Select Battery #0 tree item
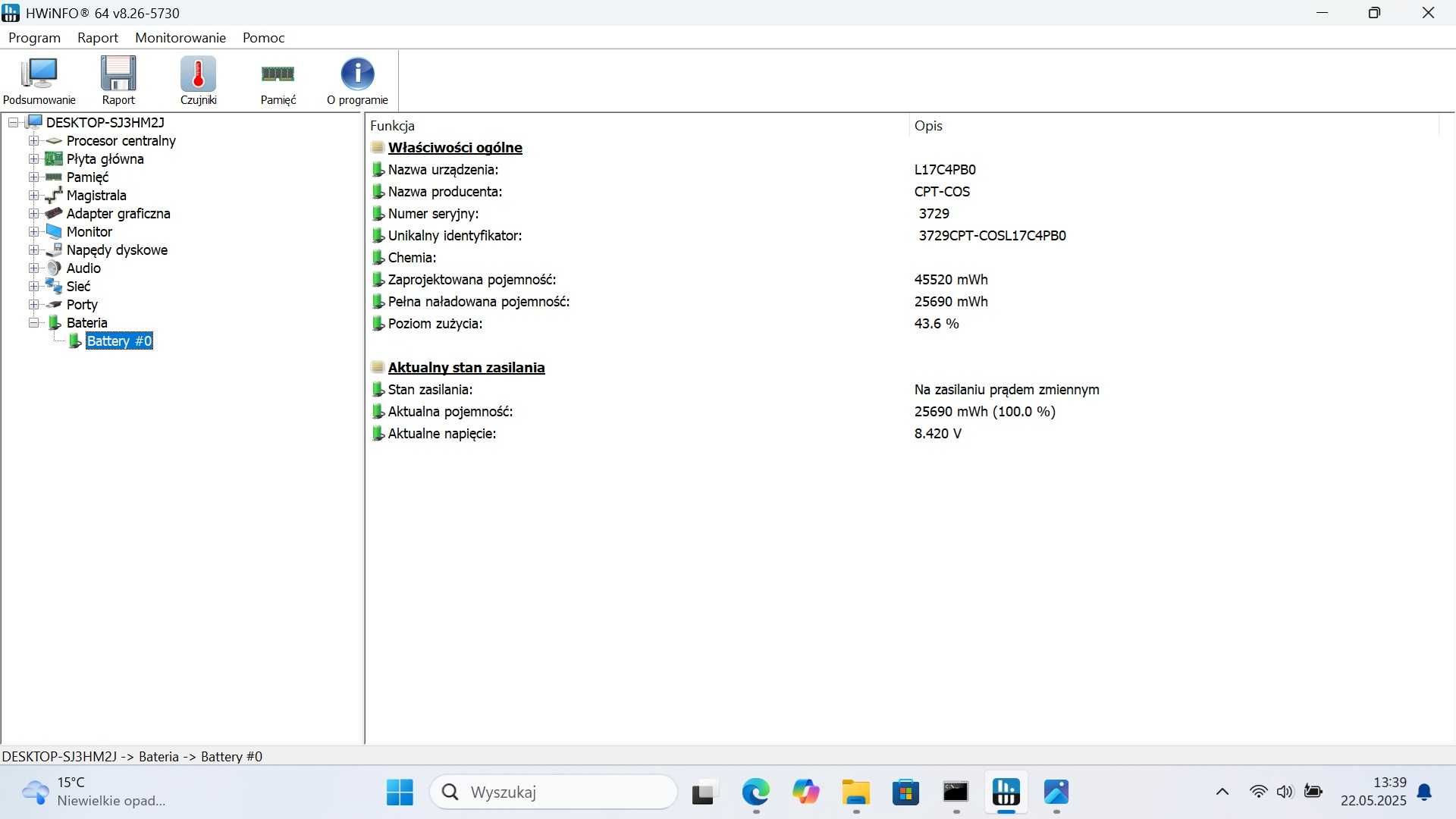Screen dimensions: 1456x819 coord(119,340)
